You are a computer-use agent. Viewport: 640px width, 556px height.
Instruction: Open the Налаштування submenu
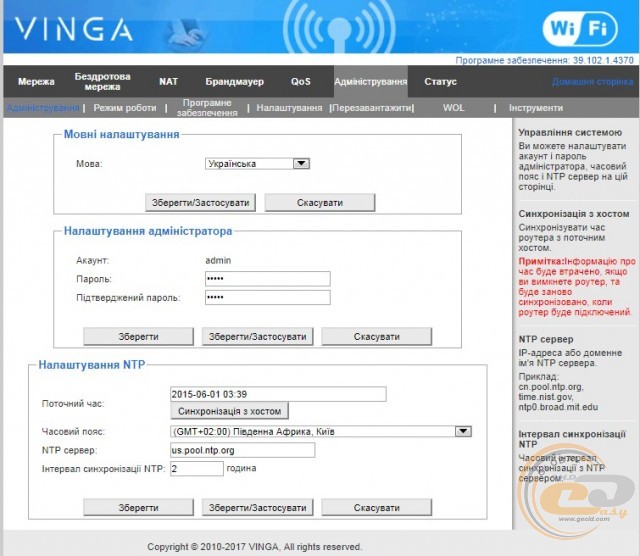tap(289, 108)
